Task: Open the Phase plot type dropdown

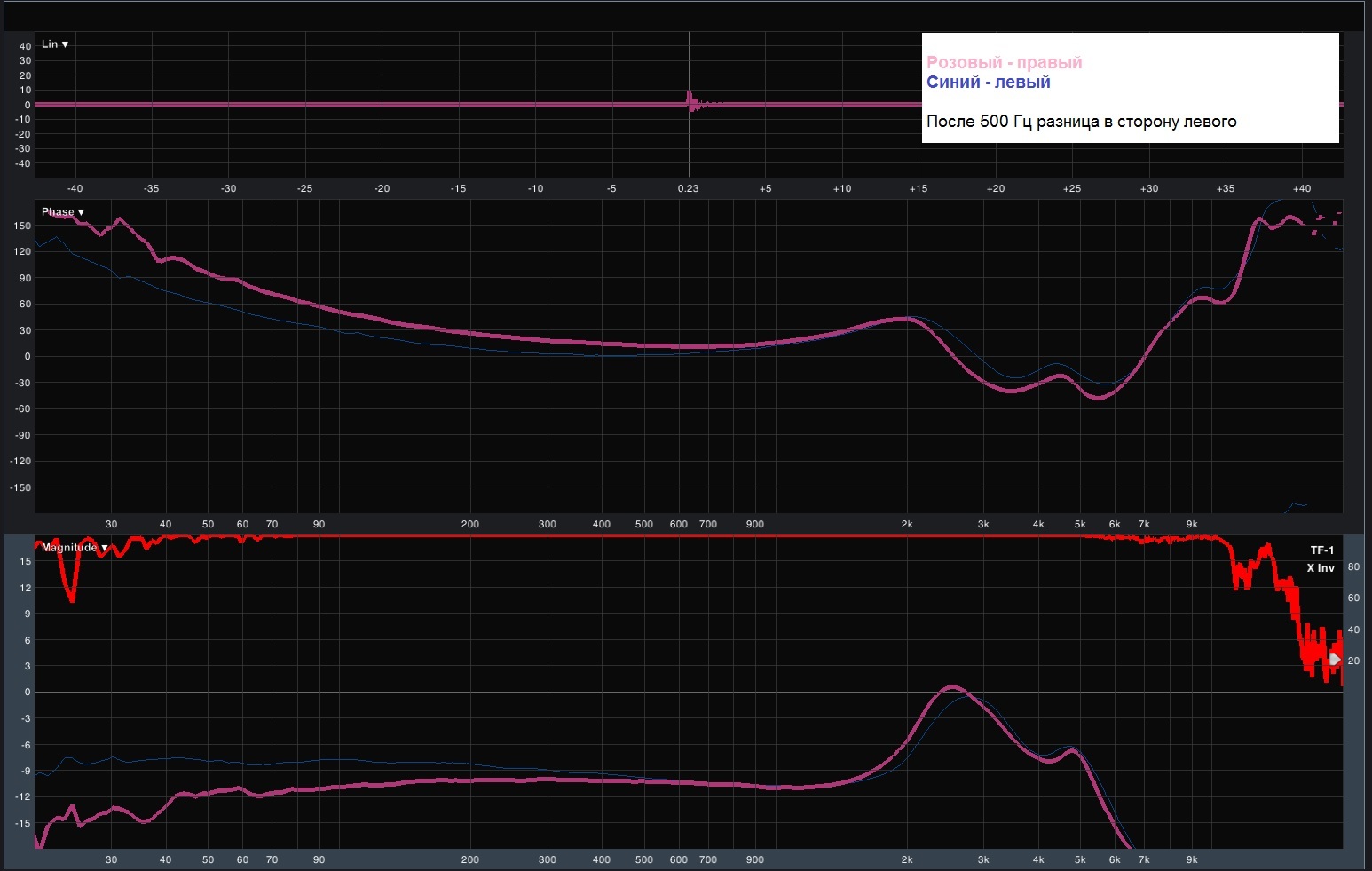Action: pyautogui.click(x=63, y=212)
